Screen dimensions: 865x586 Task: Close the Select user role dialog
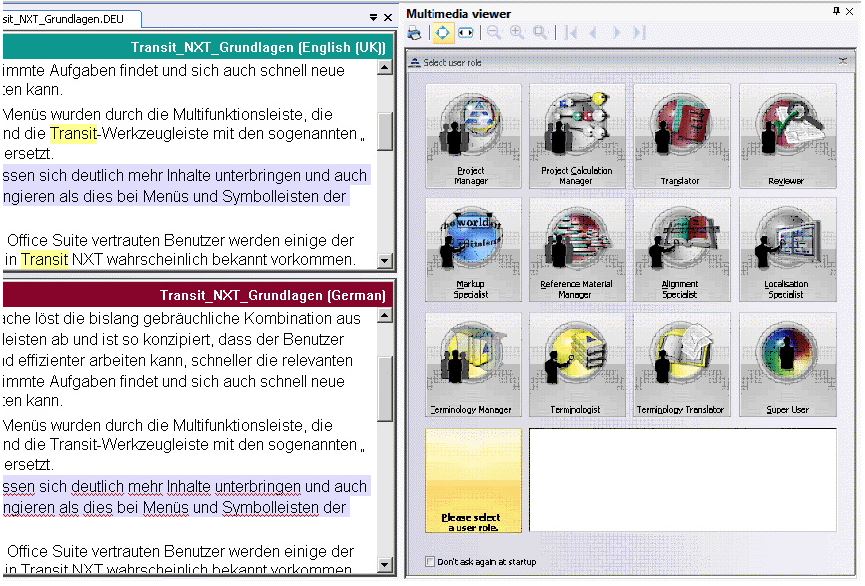843,61
